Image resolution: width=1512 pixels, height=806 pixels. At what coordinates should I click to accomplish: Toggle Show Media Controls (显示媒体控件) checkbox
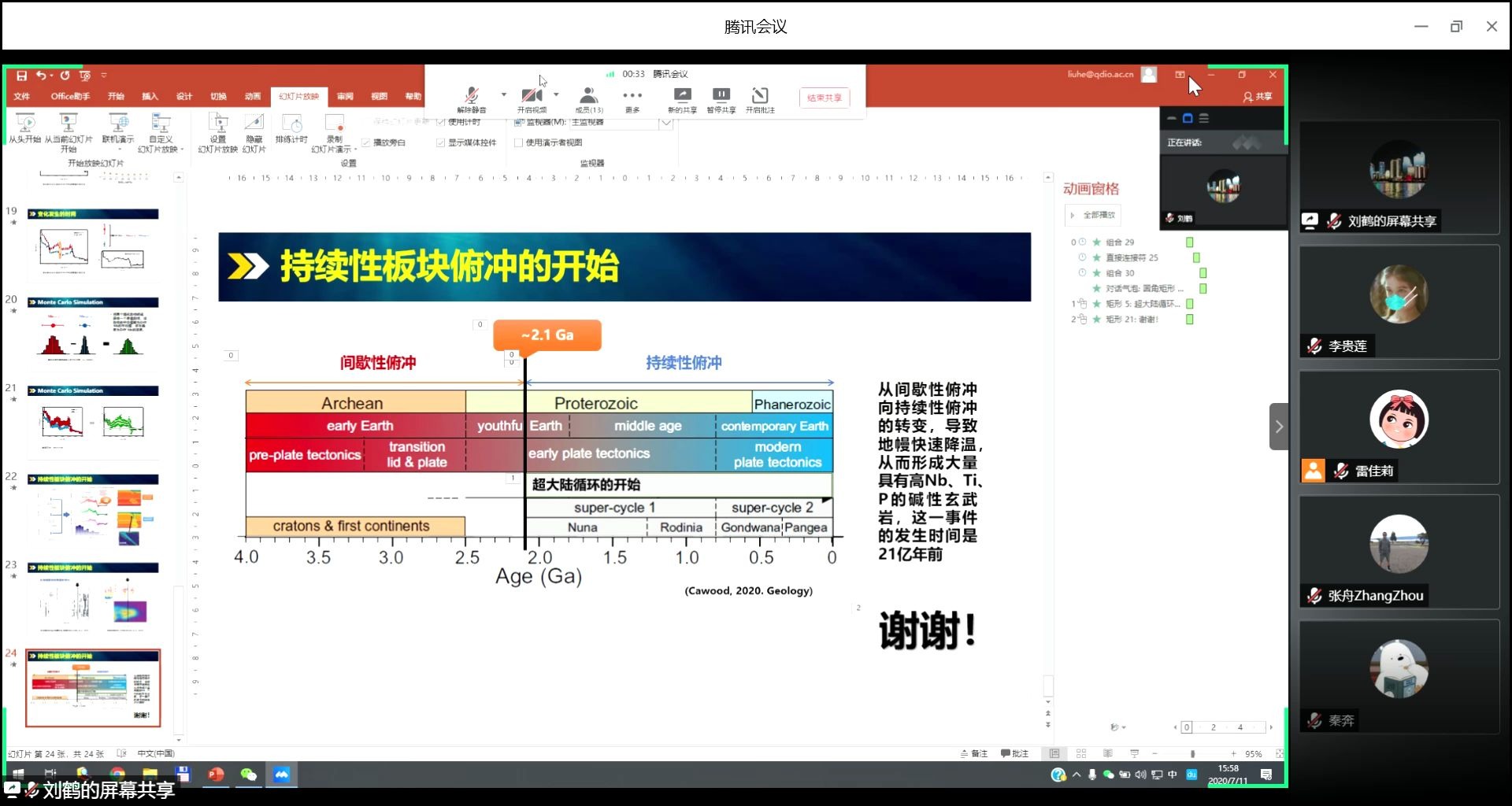point(440,142)
